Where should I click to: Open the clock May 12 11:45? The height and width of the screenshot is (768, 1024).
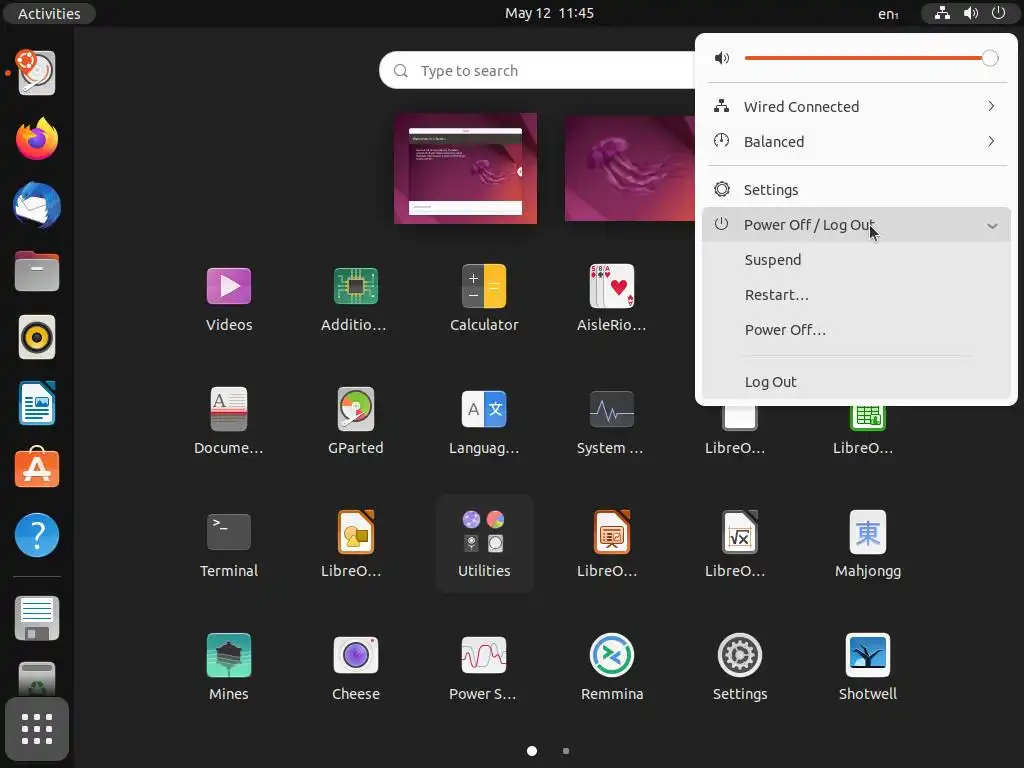click(549, 13)
